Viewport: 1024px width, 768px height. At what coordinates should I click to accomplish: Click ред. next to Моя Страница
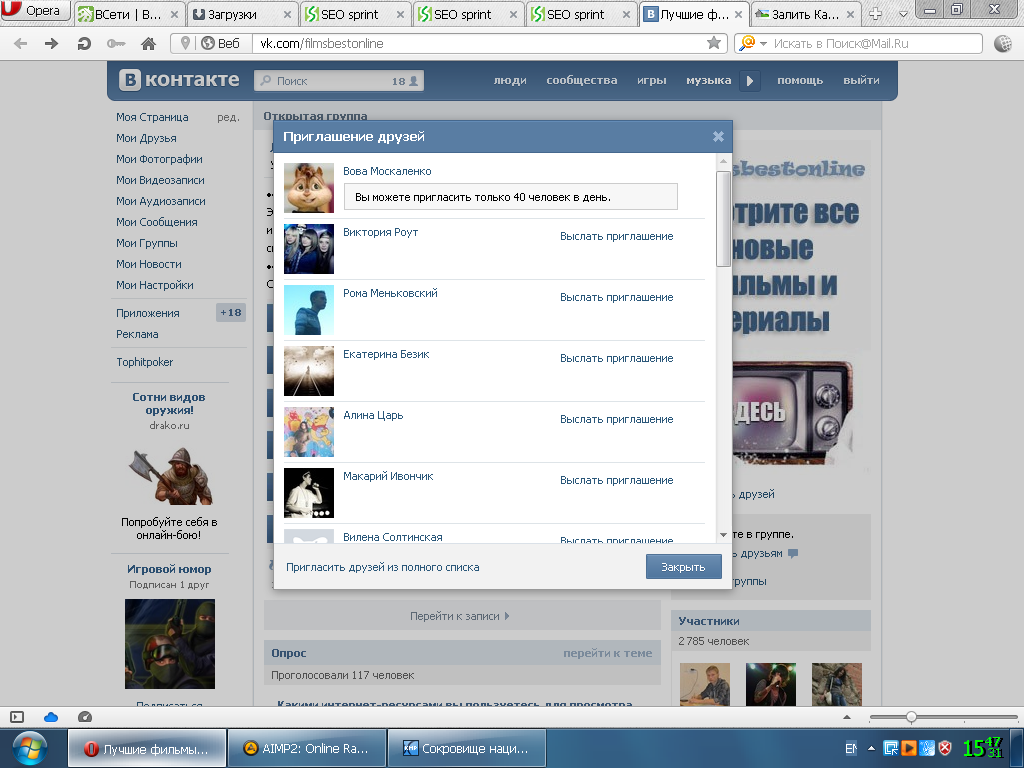(228, 118)
